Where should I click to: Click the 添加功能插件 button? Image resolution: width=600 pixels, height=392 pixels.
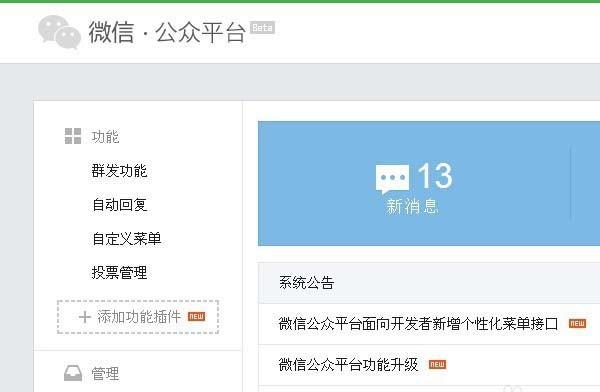click(138, 317)
